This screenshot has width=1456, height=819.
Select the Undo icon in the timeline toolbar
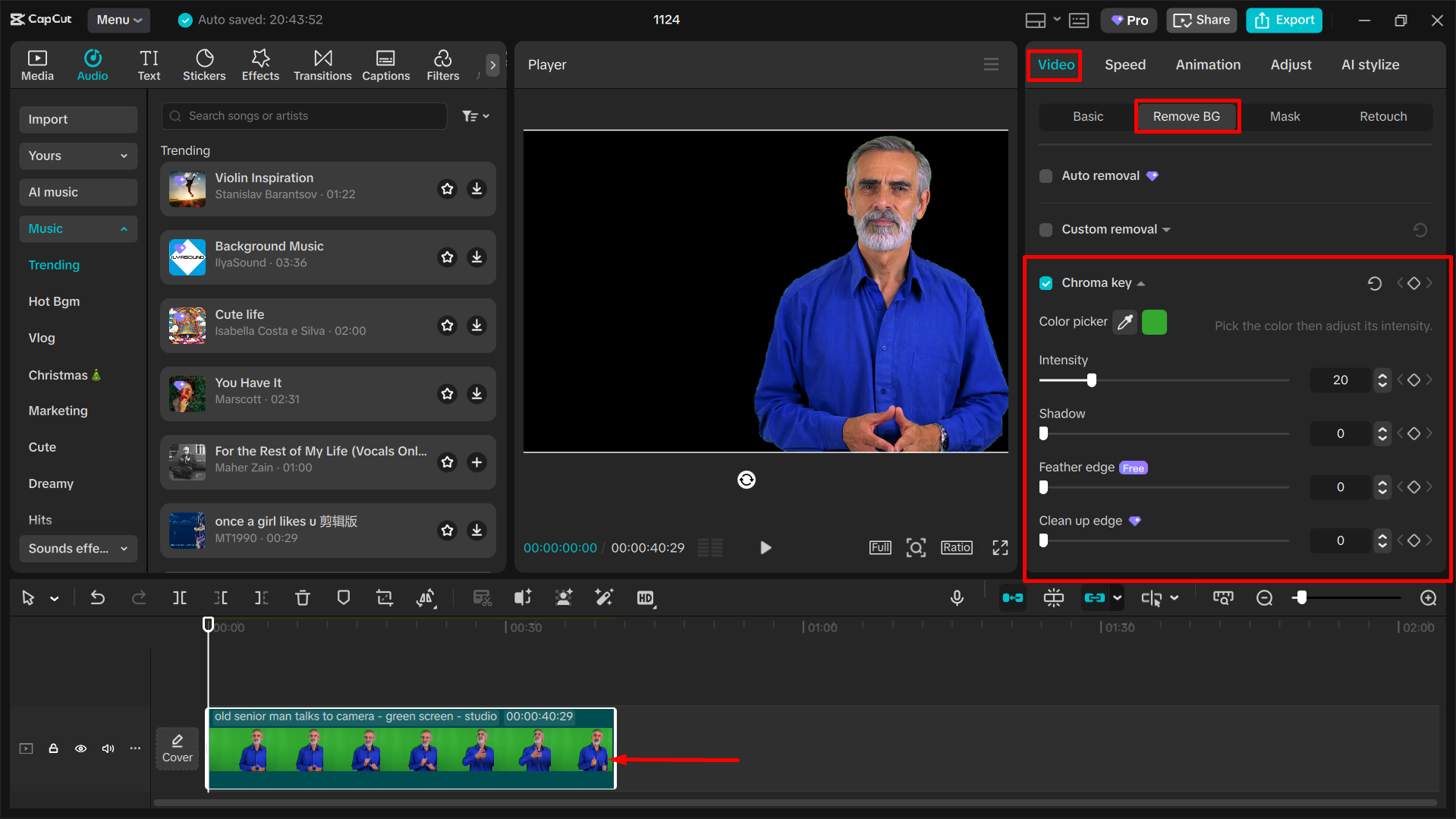click(x=97, y=597)
